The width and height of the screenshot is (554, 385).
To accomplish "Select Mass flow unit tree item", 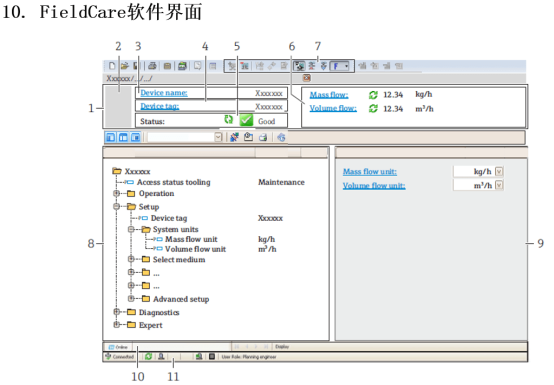I will pos(191,239).
